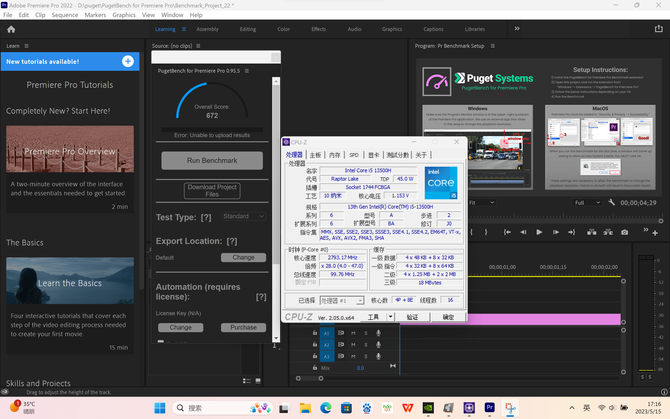The width and height of the screenshot is (670, 419).
Task: Switch to the Editing workspace
Action: point(248,29)
